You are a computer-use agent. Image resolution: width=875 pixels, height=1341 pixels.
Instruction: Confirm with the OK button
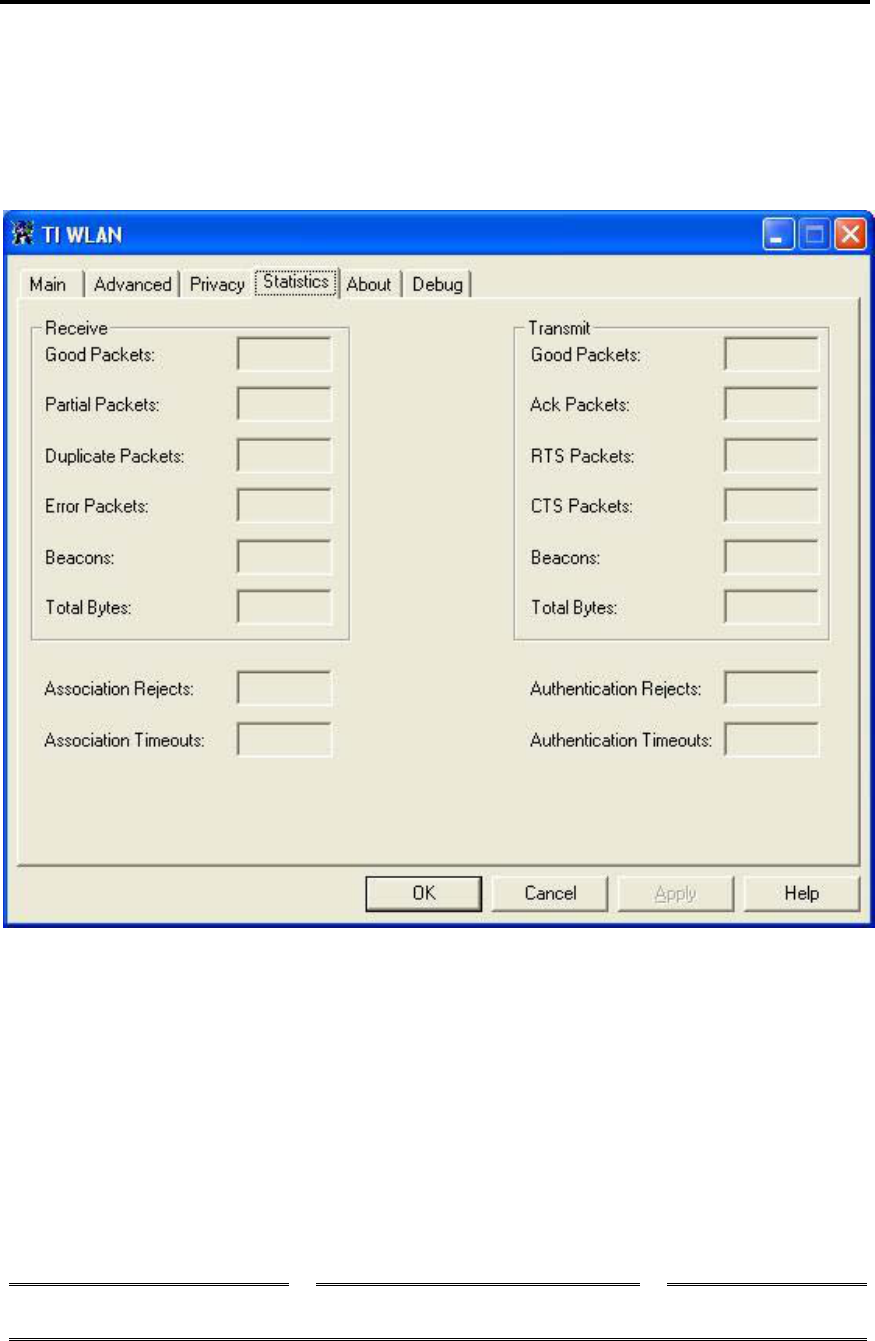(423, 893)
